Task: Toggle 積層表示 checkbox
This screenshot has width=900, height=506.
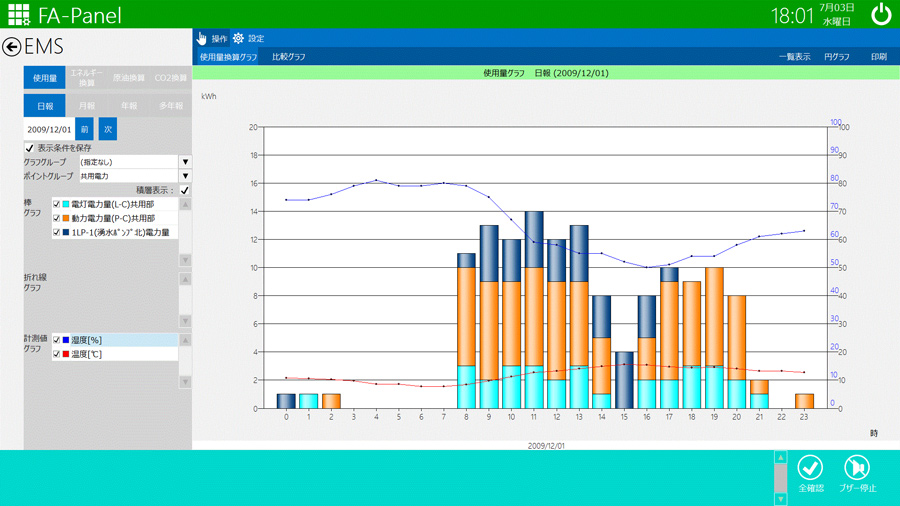Action: pyautogui.click(x=185, y=190)
